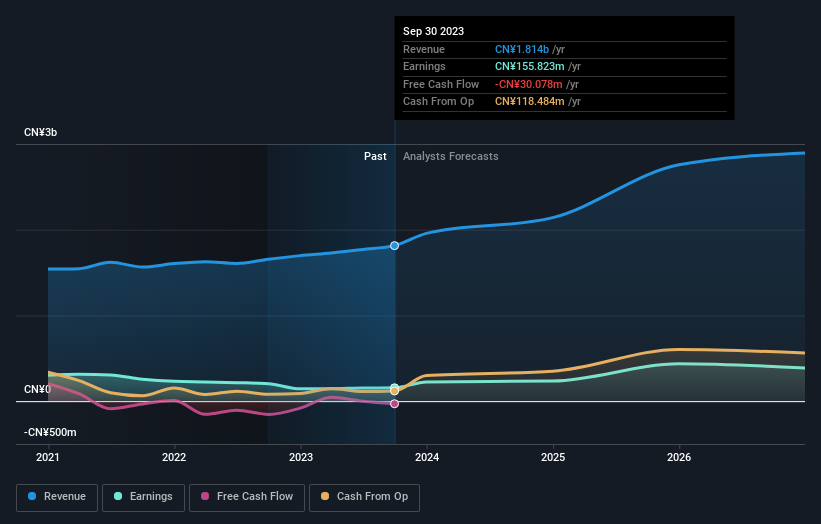The height and width of the screenshot is (524, 821).
Task: Click the 2025 x-axis label
Action: coord(553,458)
